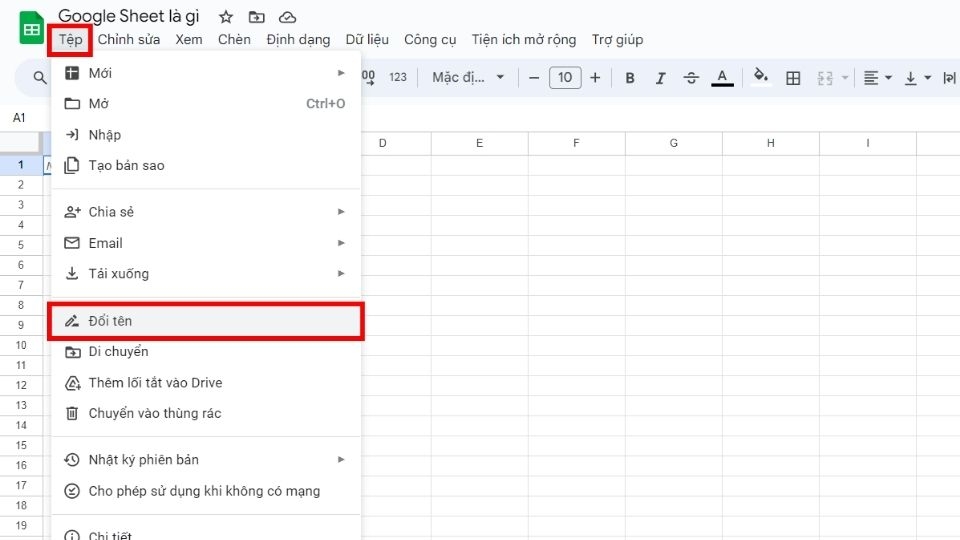Open the borders tool
This screenshot has width=960, height=540.
(793, 78)
